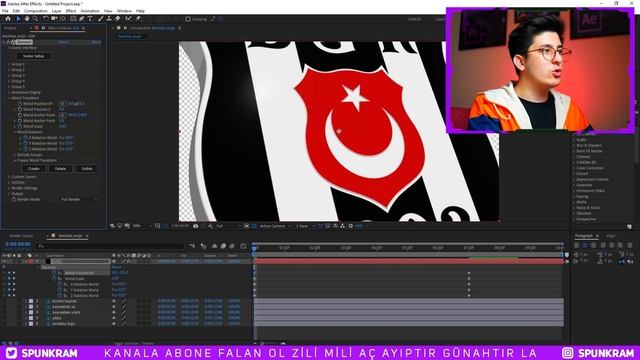Select the Clone Stamp tool
Screen dimensions: 640x360
(x=109, y=19)
